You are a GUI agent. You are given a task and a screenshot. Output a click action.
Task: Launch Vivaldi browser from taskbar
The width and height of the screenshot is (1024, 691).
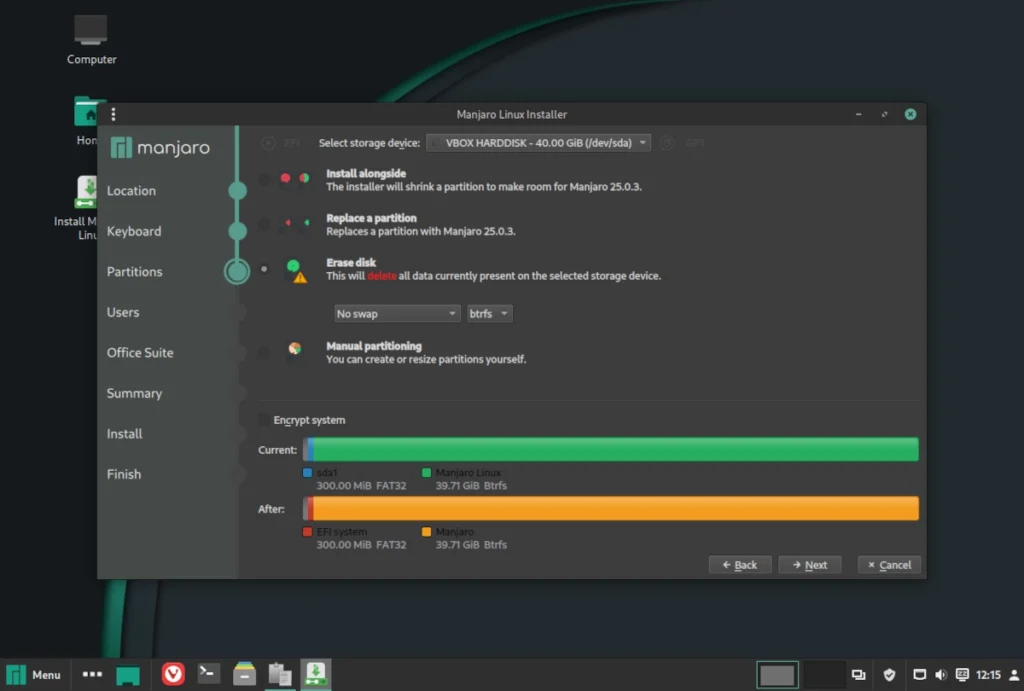[173, 674]
